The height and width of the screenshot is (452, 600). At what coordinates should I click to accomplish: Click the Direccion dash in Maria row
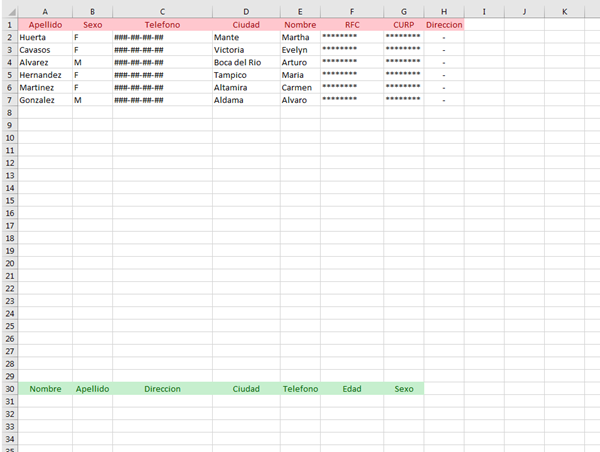(x=444, y=75)
